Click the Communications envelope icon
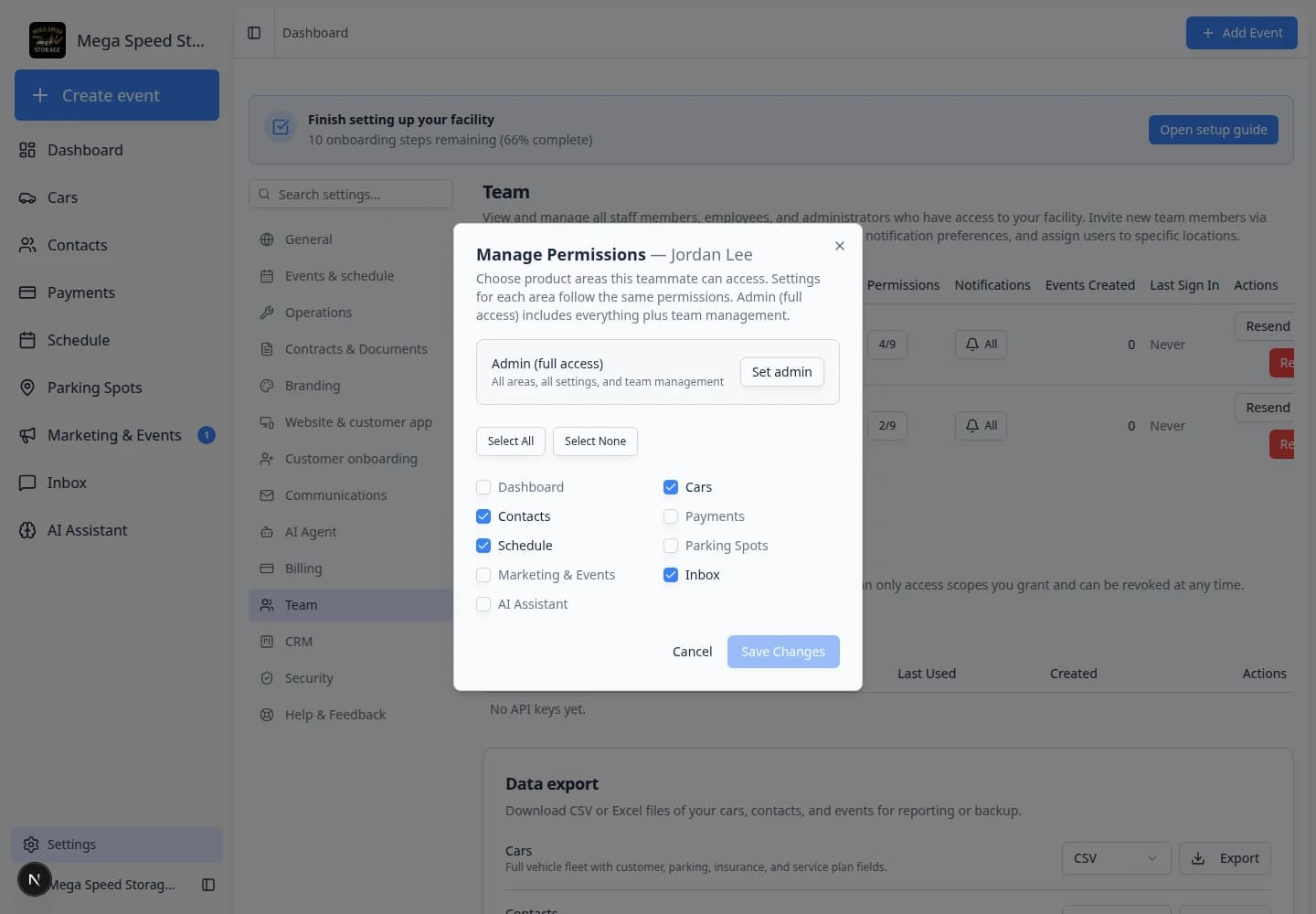The height and width of the screenshot is (914, 1316). [267, 495]
